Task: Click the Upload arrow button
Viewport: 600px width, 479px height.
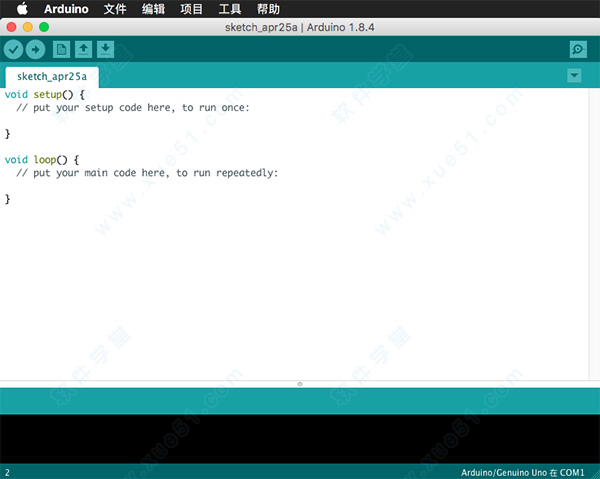Action: pos(36,50)
